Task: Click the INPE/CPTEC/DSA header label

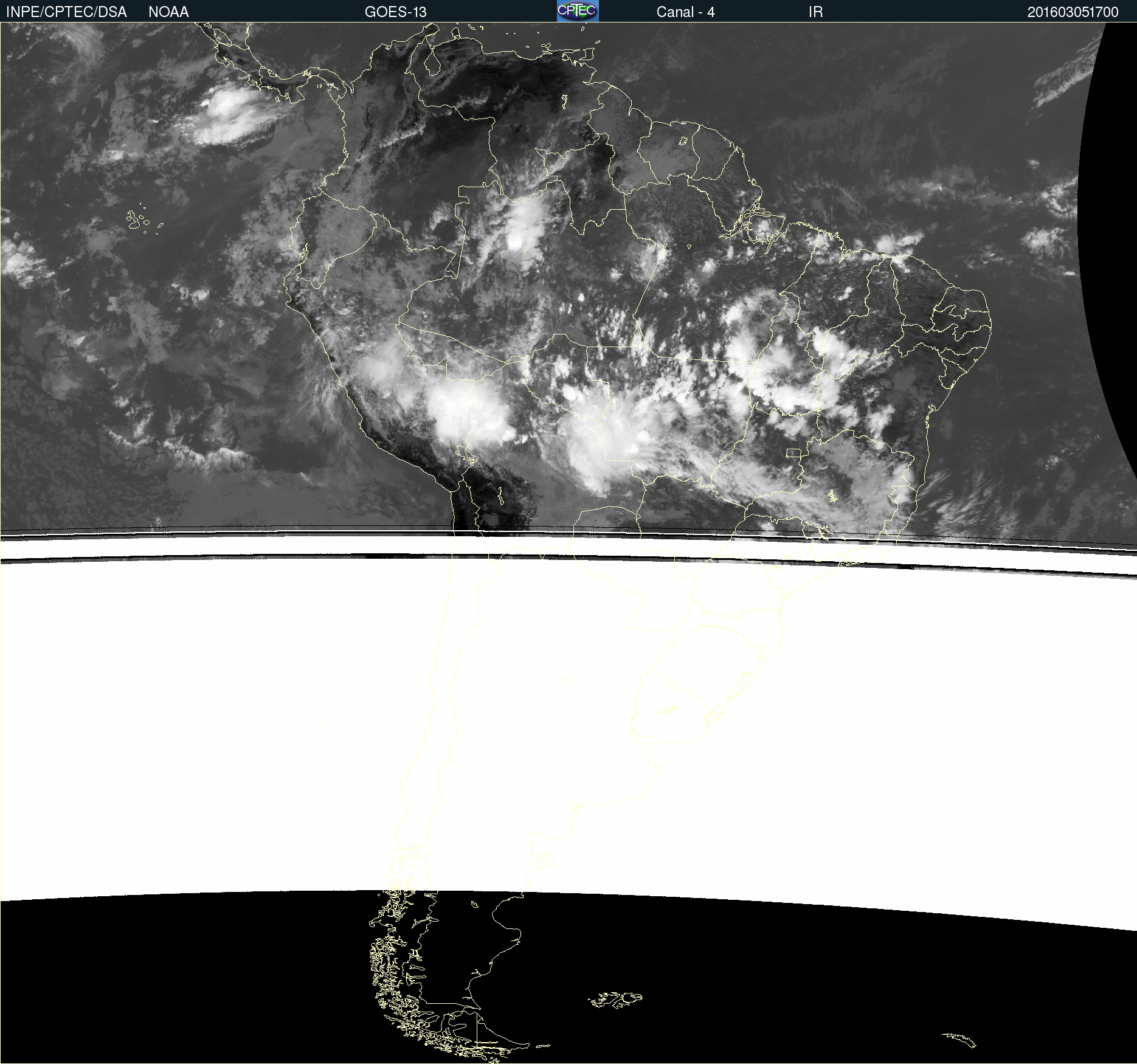Action: tap(66, 12)
